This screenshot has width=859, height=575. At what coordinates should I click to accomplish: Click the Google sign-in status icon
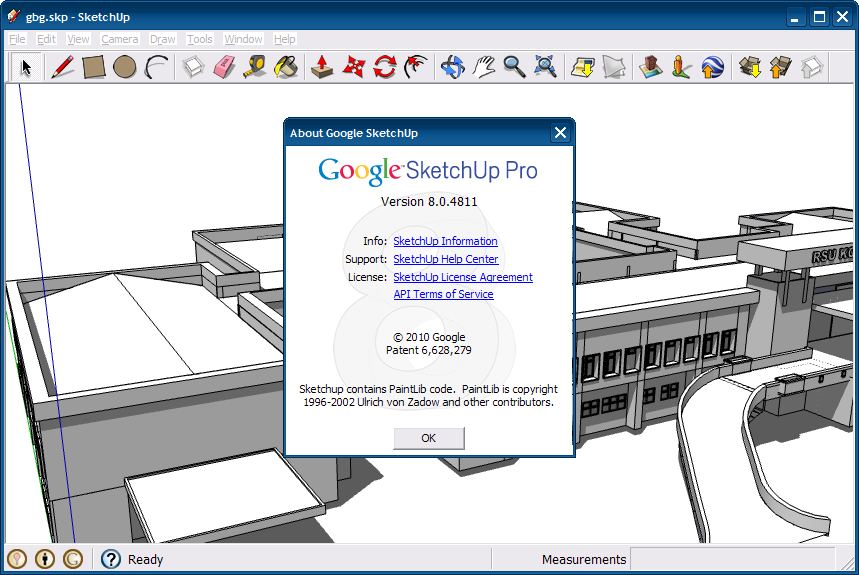73,559
